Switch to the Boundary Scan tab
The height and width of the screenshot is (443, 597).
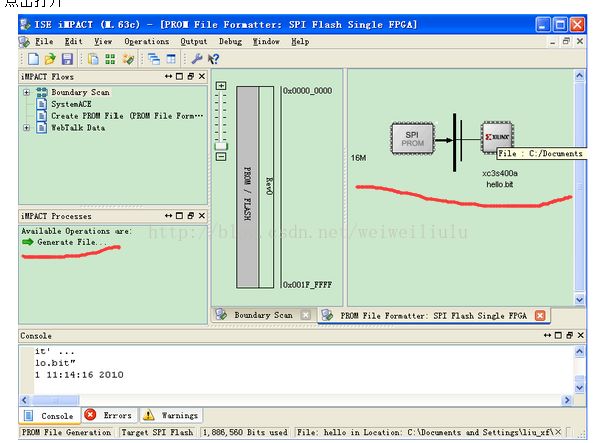click(x=263, y=315)
